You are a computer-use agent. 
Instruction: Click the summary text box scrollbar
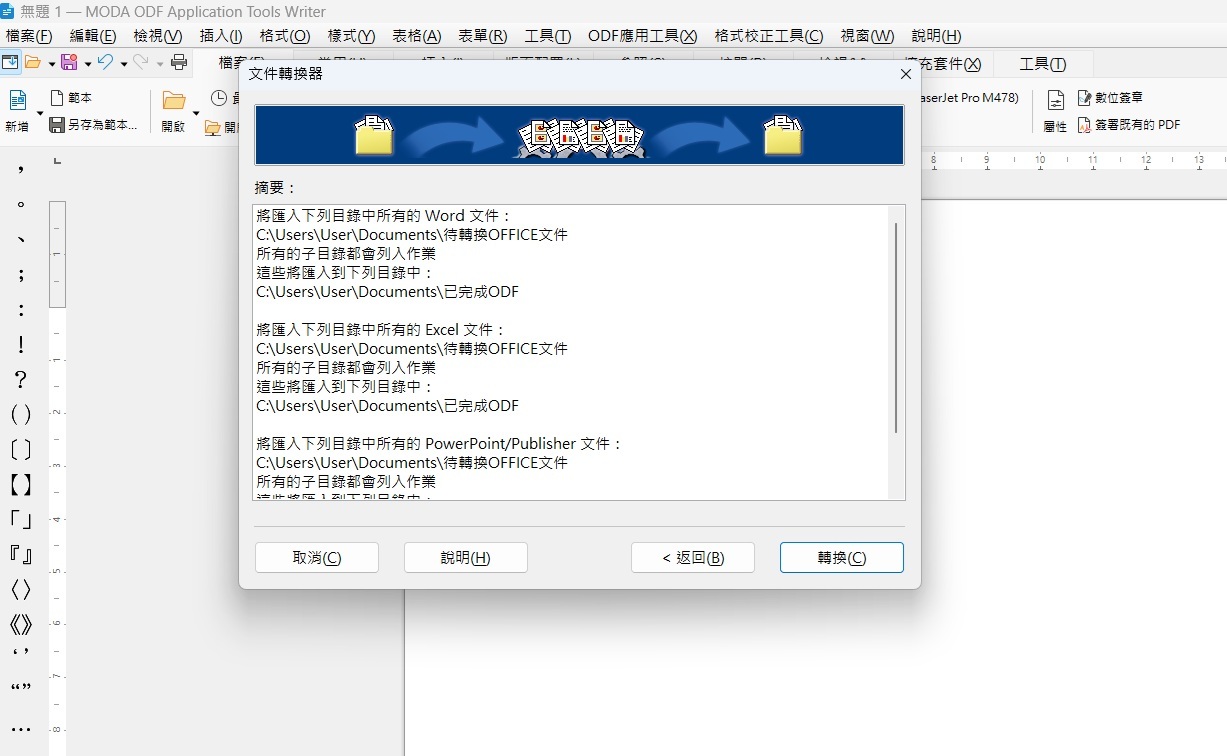coord(896,328)
